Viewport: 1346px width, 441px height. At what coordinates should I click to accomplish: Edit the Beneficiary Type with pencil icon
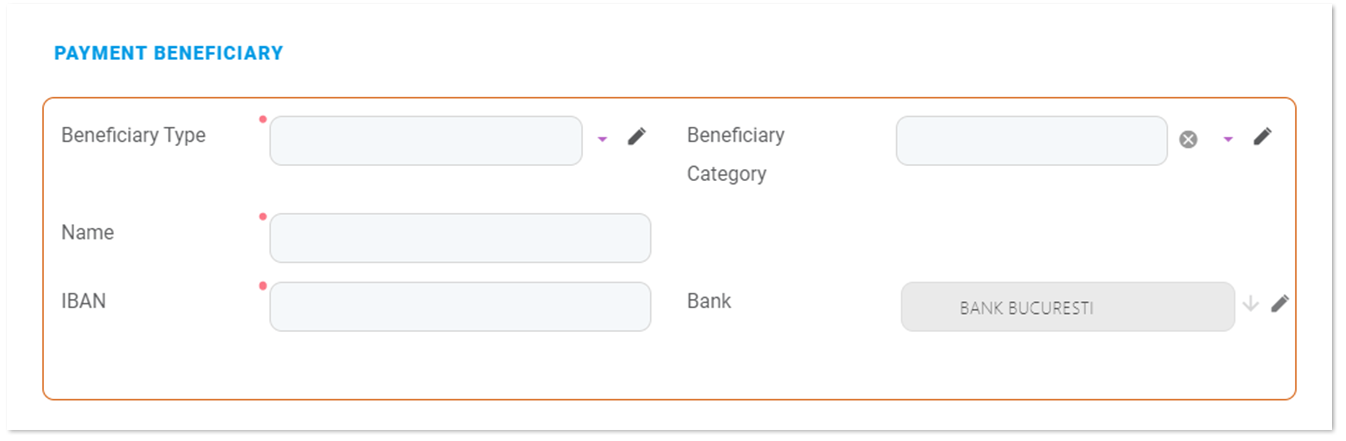[637, 137]
